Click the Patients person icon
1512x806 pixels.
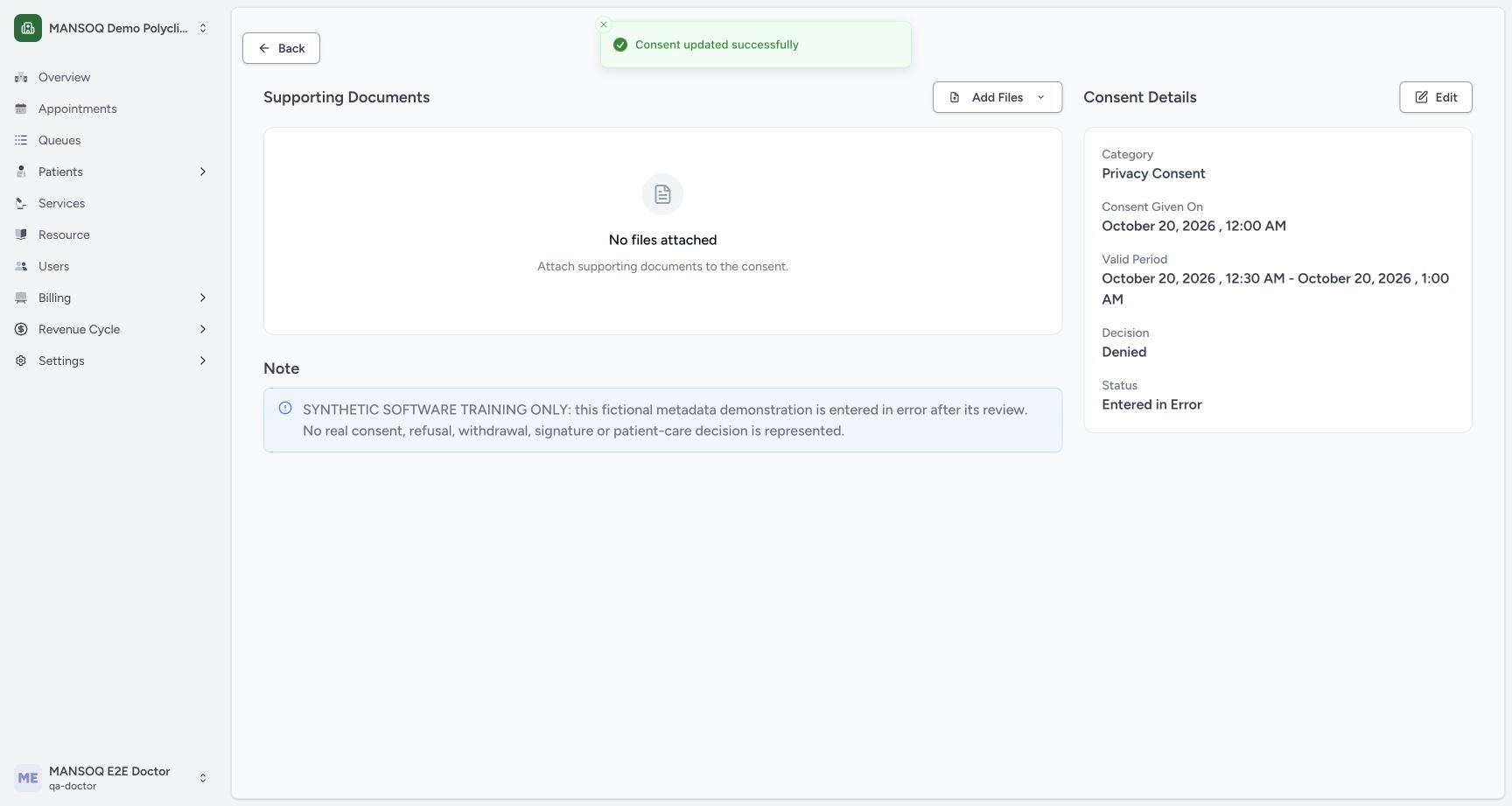coord(21,172)
